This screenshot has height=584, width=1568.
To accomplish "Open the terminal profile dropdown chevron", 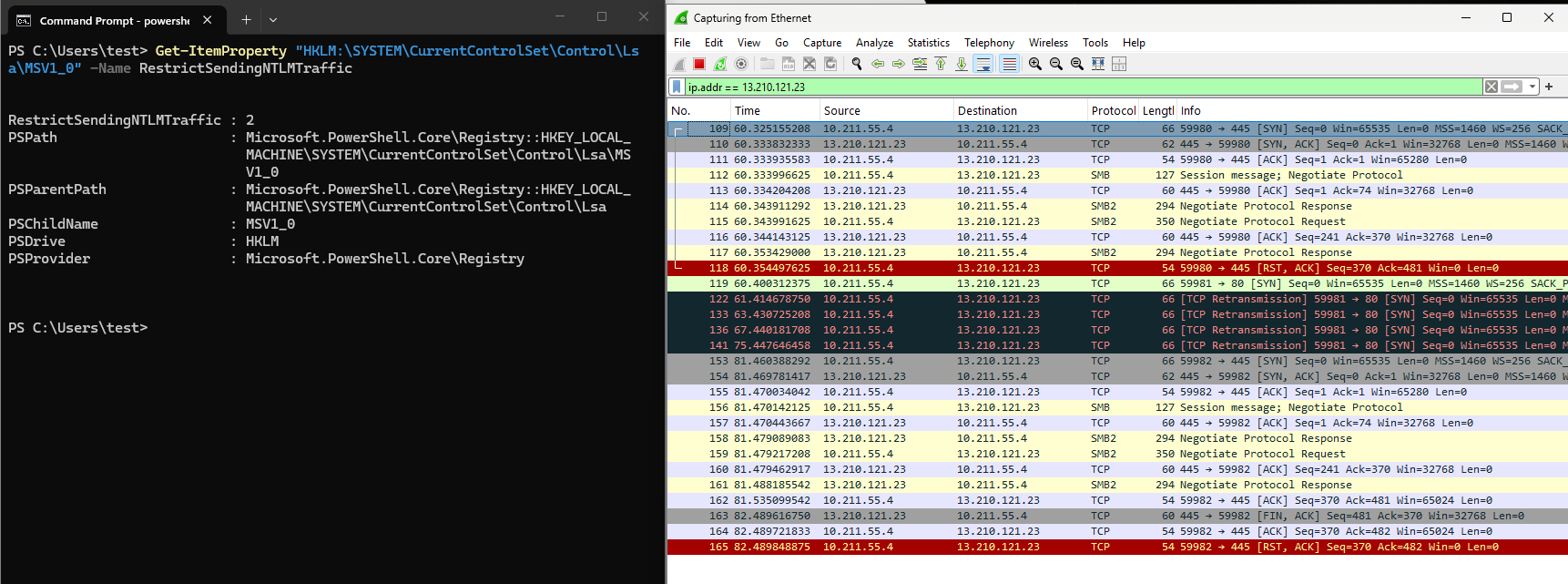I will [x=273, y=19].
